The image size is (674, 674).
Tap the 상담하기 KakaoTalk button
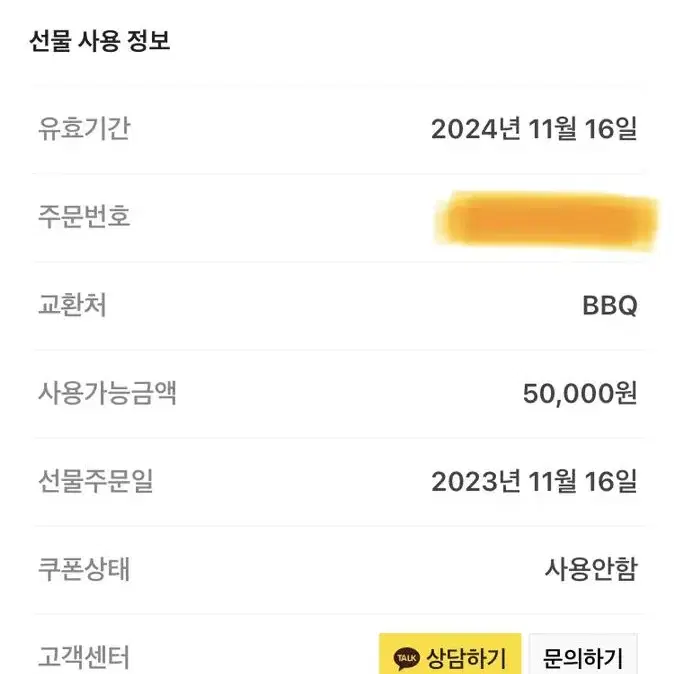coord(450,654)
